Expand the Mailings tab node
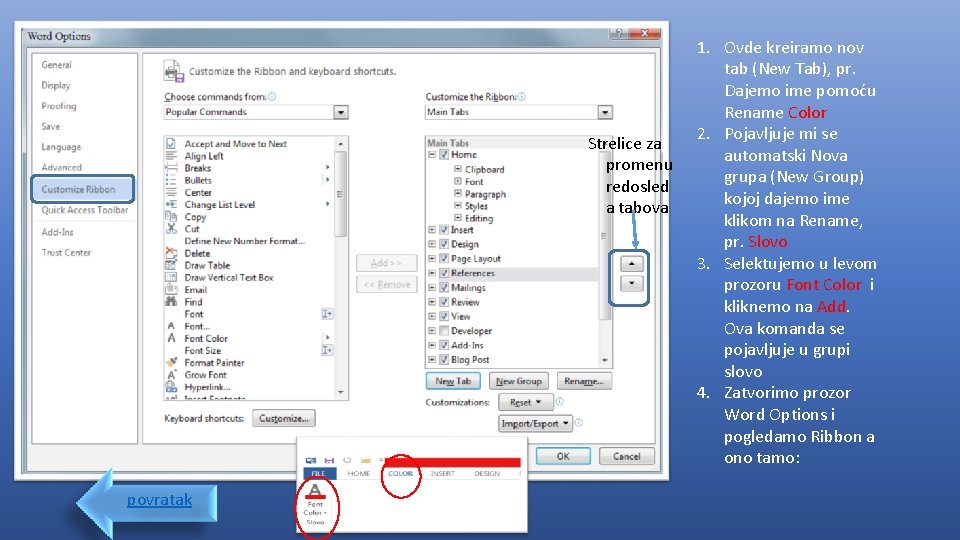The width and height of the screenshot is (960, 540). click(x=432, y=287)
